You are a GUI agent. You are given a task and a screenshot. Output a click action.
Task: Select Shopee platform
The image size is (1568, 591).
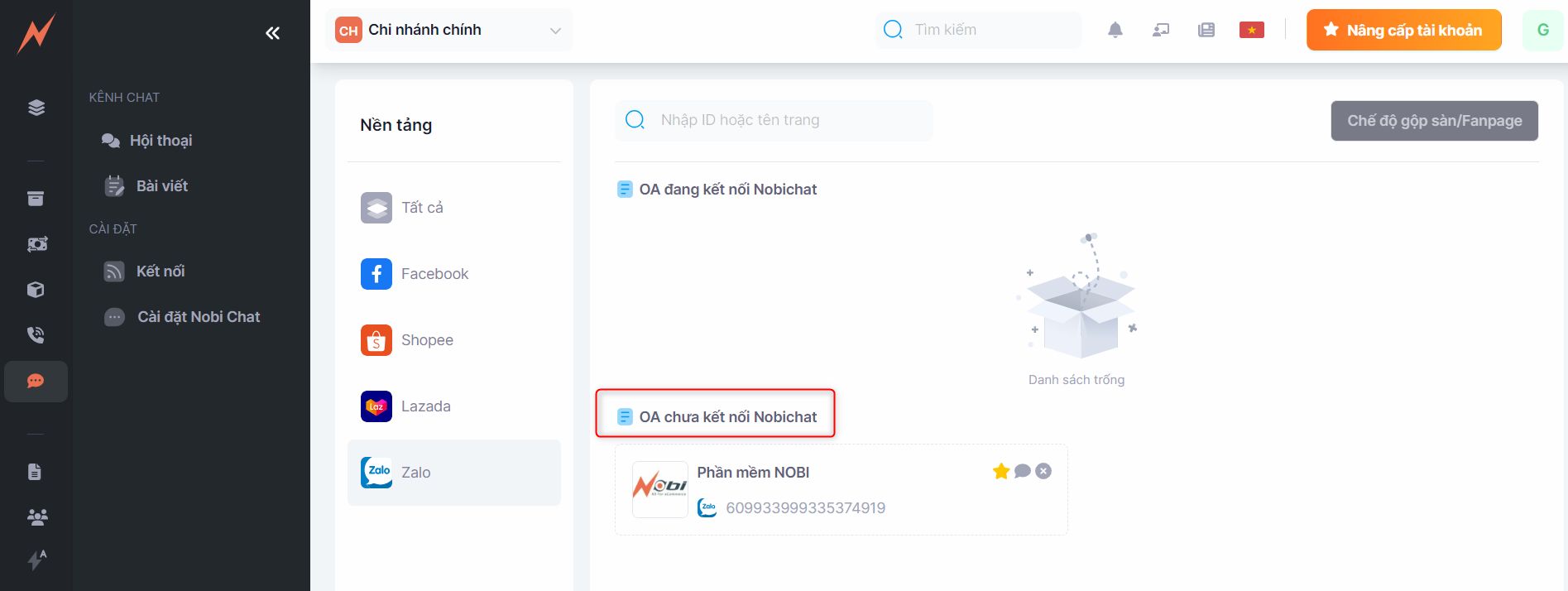pos(454,340)
